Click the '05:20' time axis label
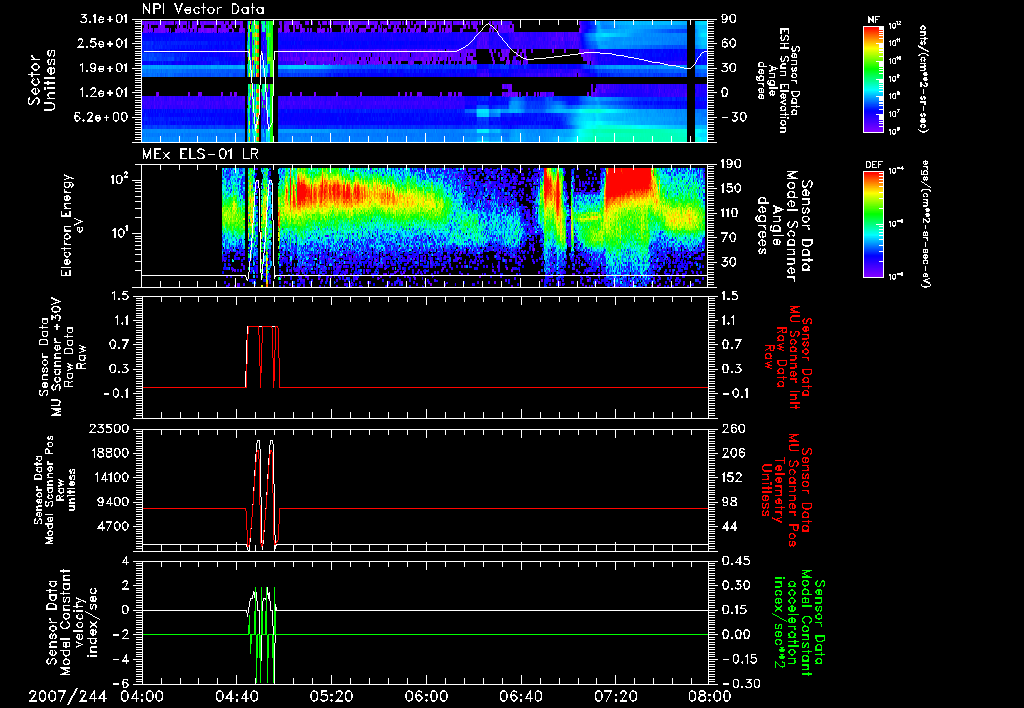 pyautogui.click(x=331, y=696)
